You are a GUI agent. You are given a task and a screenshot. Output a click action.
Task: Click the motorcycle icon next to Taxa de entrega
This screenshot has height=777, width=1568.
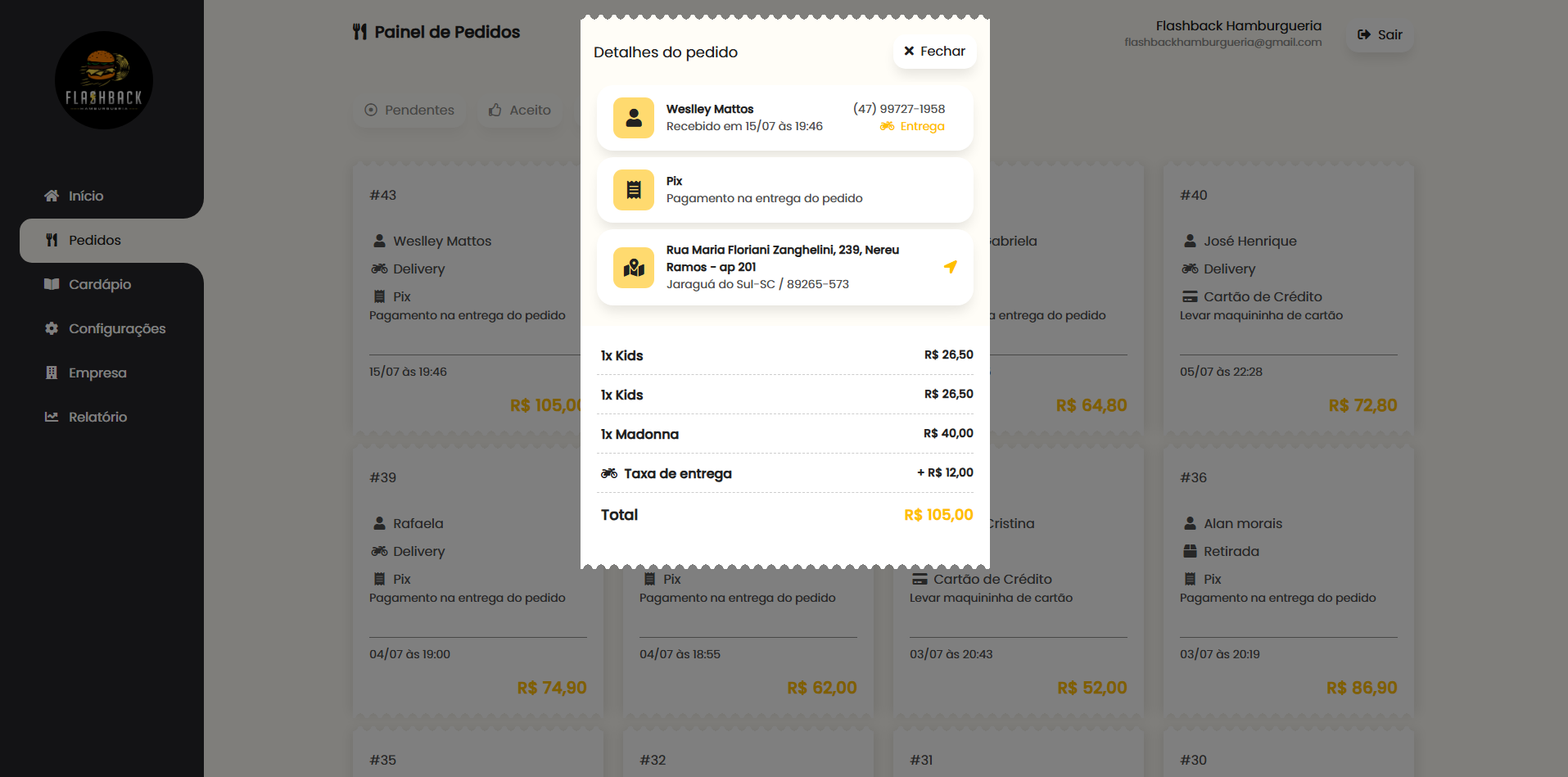click(x=609, y=473)
